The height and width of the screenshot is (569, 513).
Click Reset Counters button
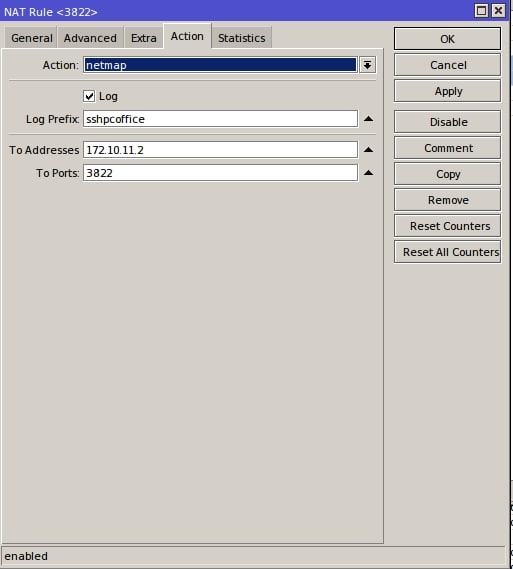[447, 226]
